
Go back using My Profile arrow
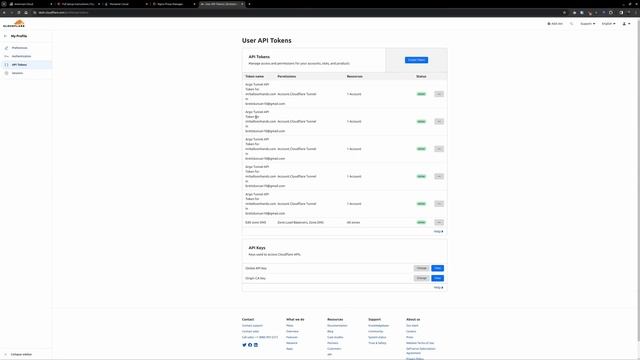click(x=5, y=36)
